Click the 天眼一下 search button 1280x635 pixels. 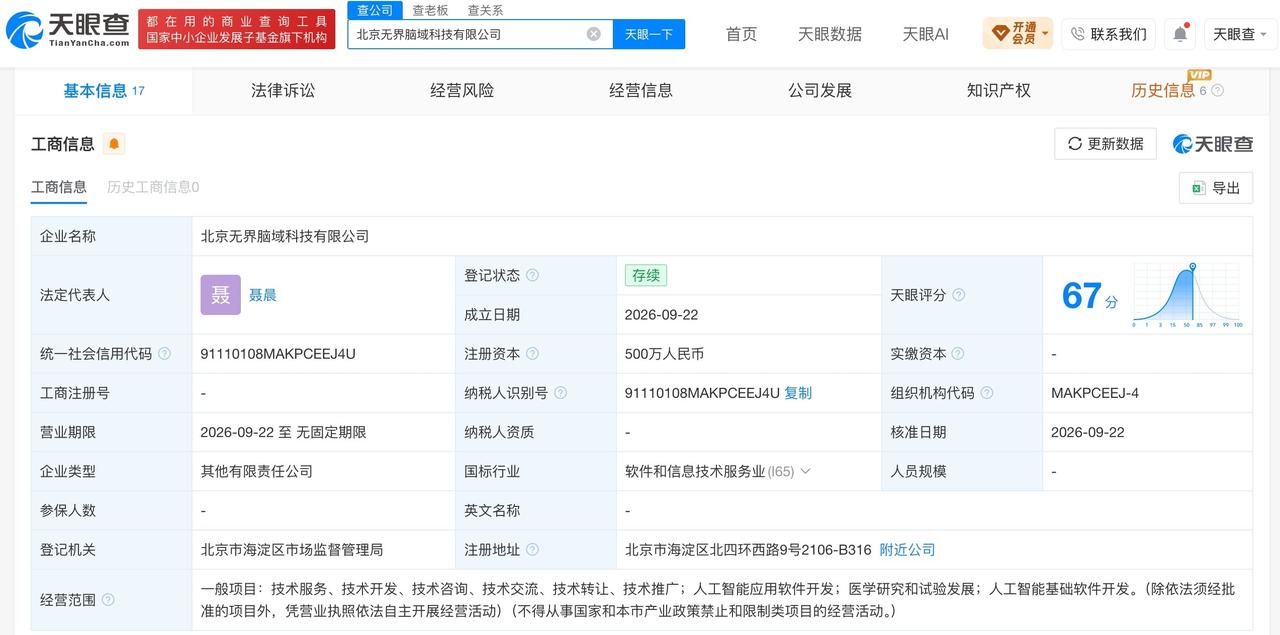coord(649,34)
